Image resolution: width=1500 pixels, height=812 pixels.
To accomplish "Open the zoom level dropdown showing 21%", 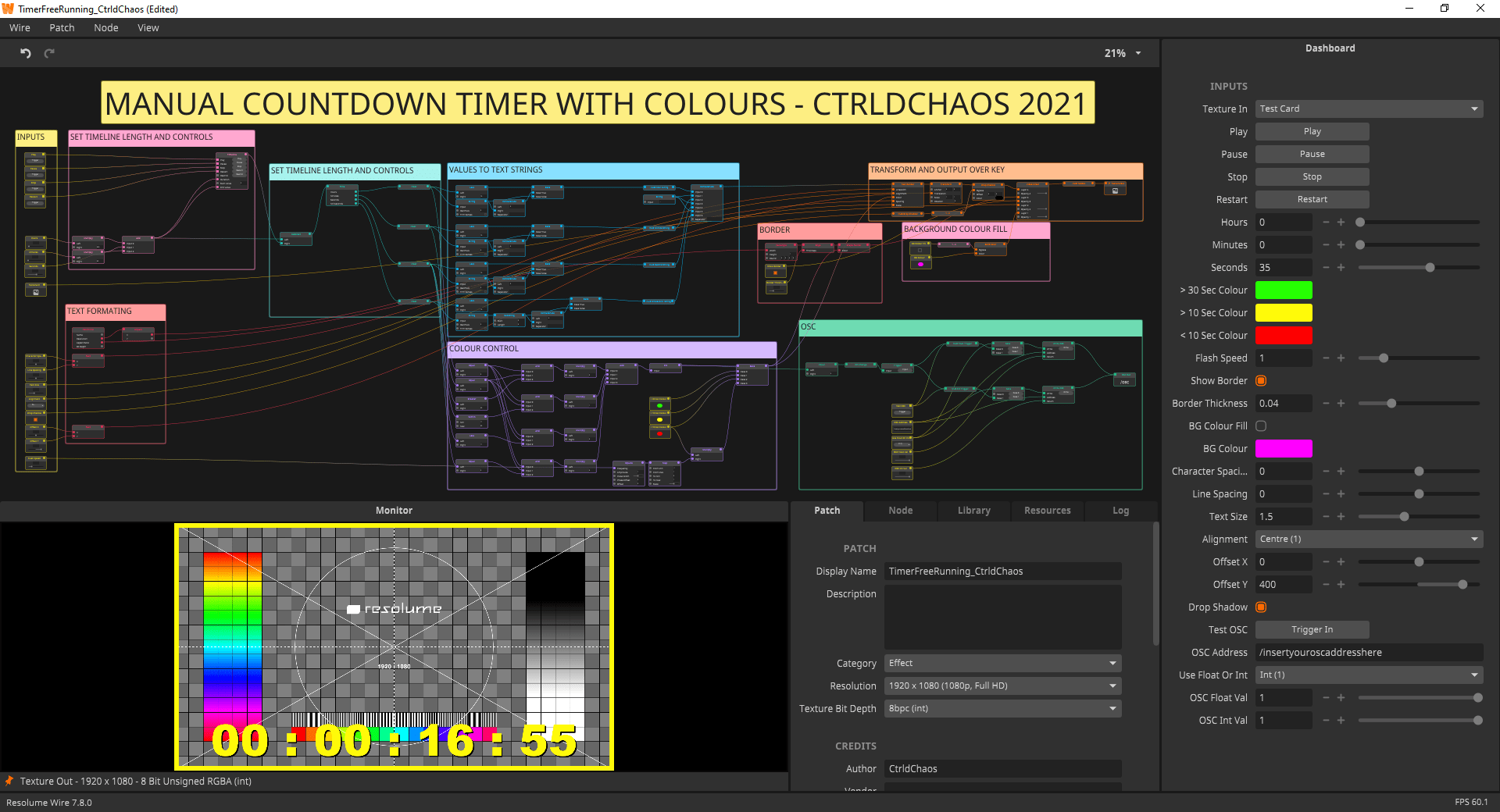I will tap(1121, 53).
